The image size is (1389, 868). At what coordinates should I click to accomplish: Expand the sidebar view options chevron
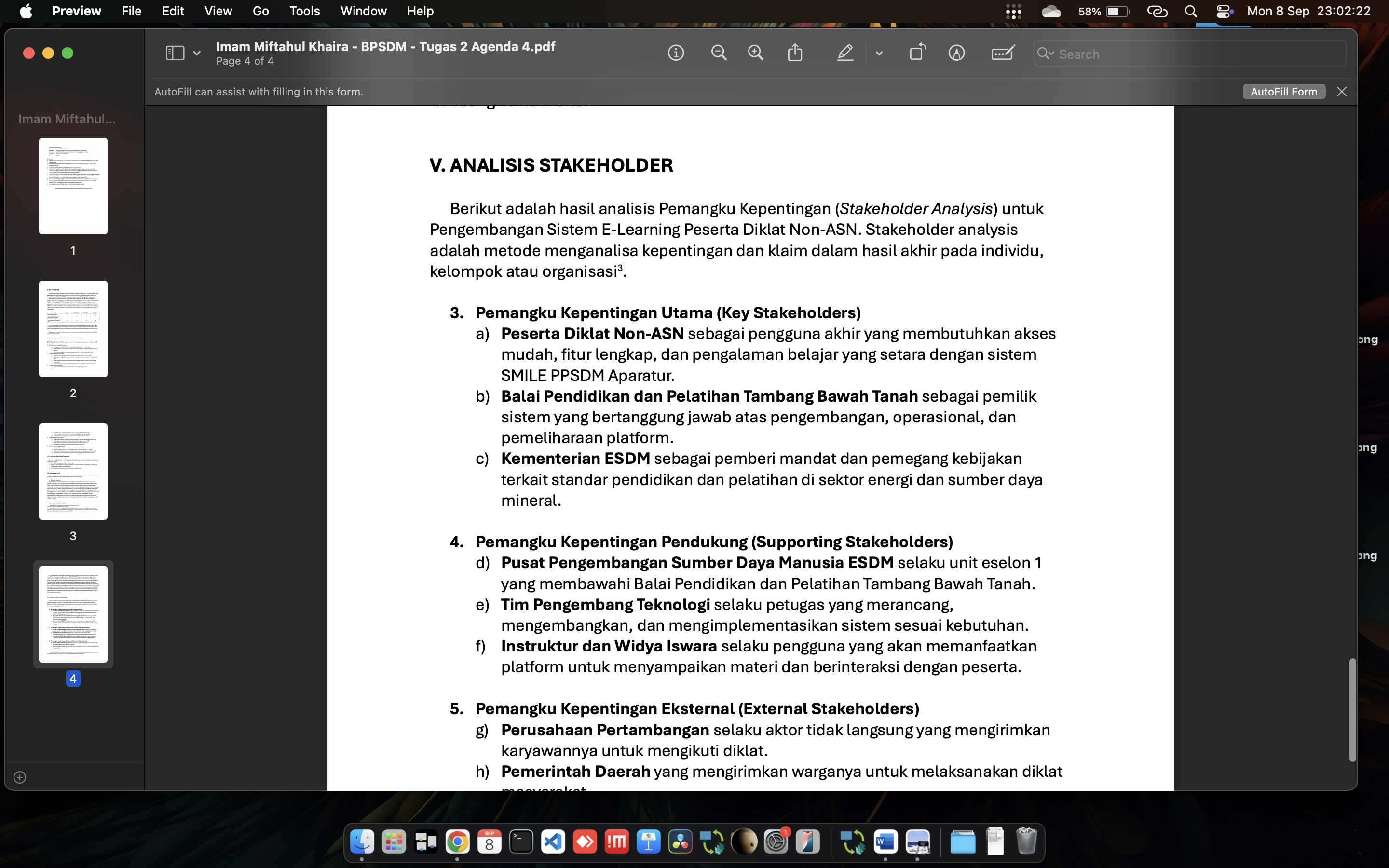[x=197, y=54]
